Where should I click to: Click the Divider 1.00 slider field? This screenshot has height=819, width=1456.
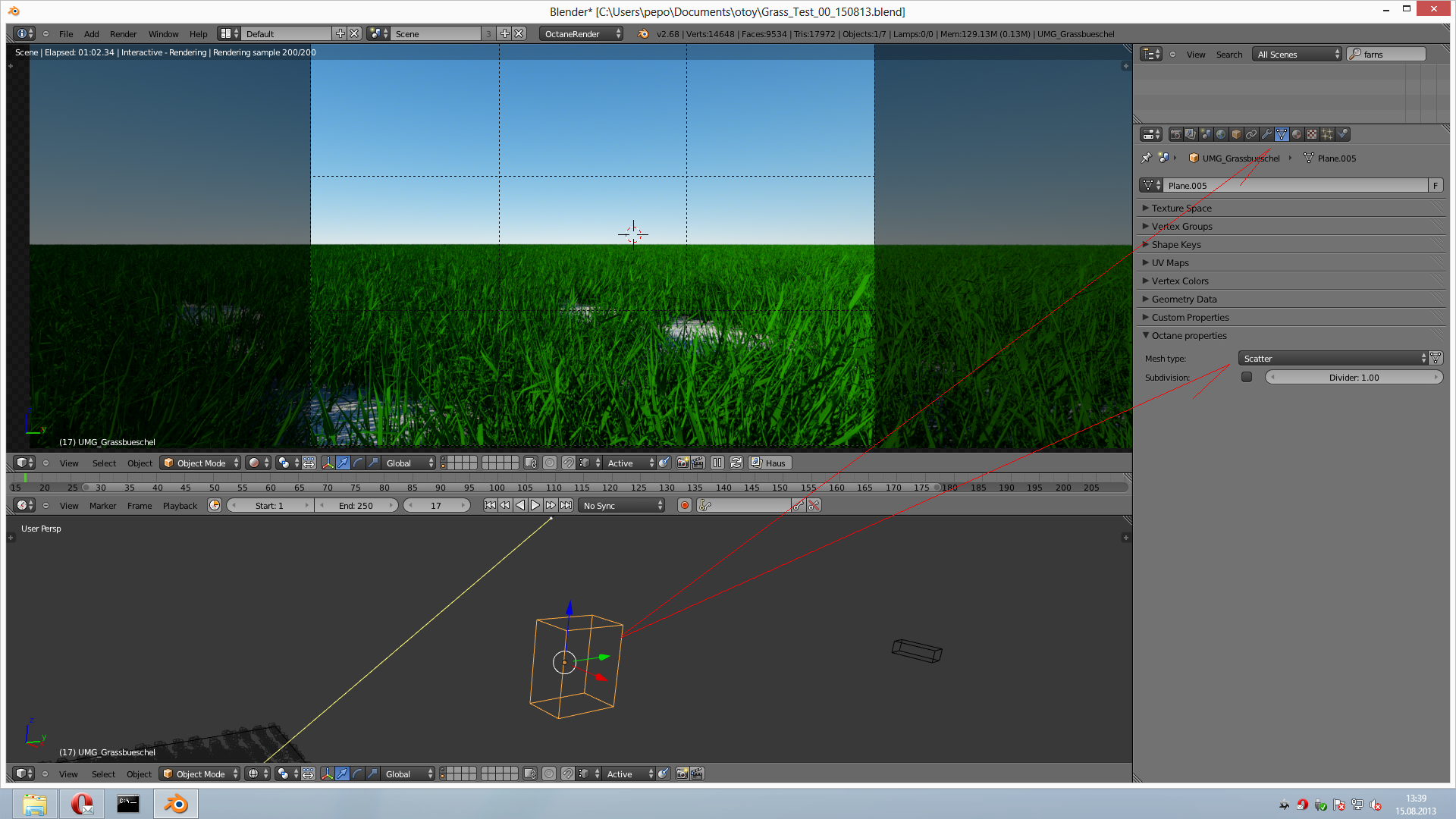(x=1354, y=377)
